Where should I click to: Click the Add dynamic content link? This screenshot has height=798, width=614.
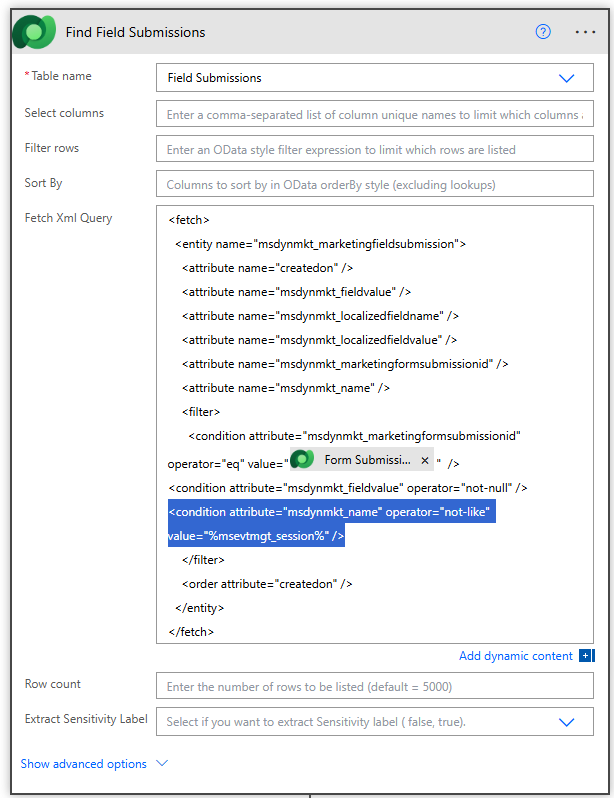[516, 656]
